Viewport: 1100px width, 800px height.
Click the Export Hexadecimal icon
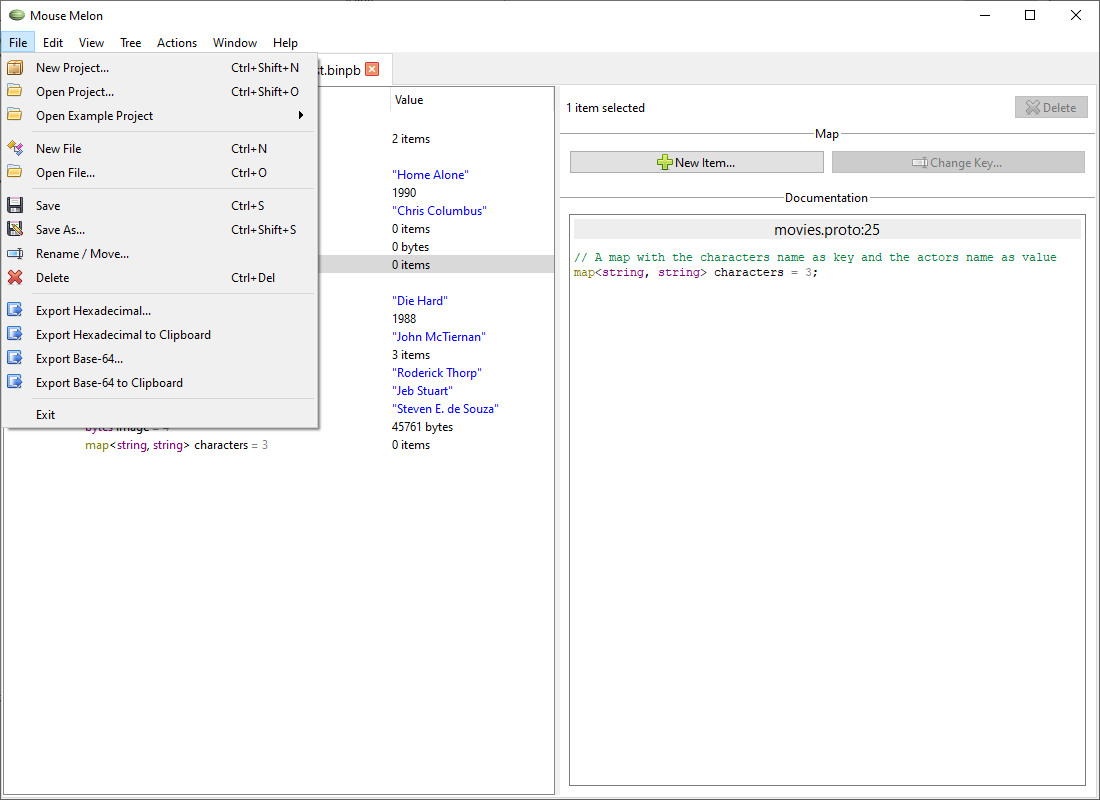click(15, 310)
